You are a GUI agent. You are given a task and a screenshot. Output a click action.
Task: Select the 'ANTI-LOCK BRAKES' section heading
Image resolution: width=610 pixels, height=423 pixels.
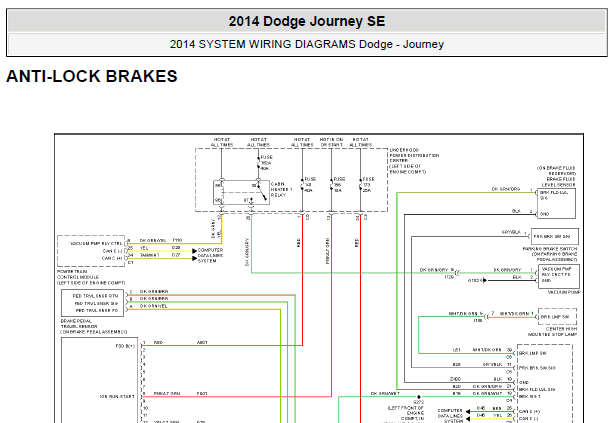point(92,76)
